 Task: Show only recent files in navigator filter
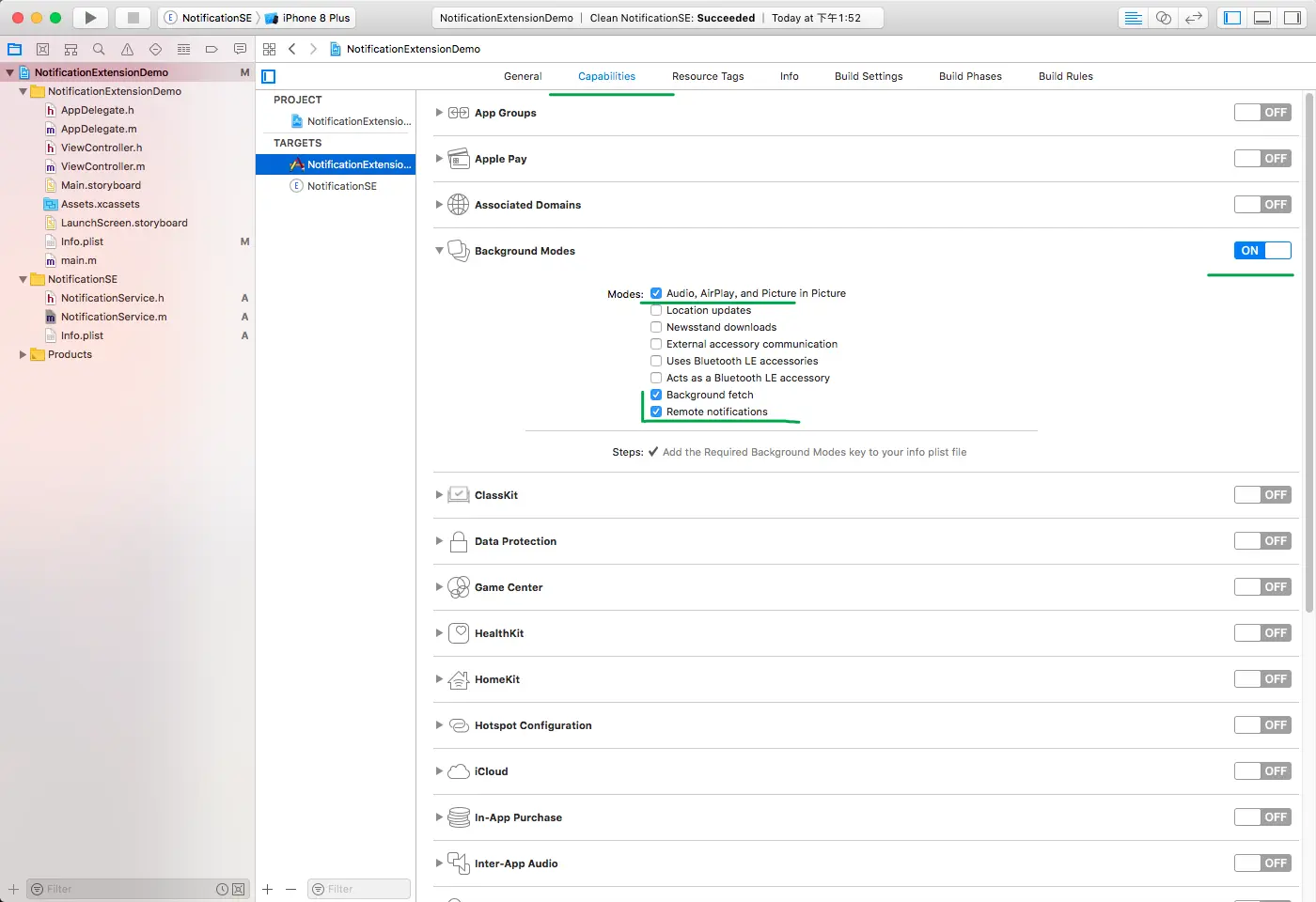pos(222,889)
